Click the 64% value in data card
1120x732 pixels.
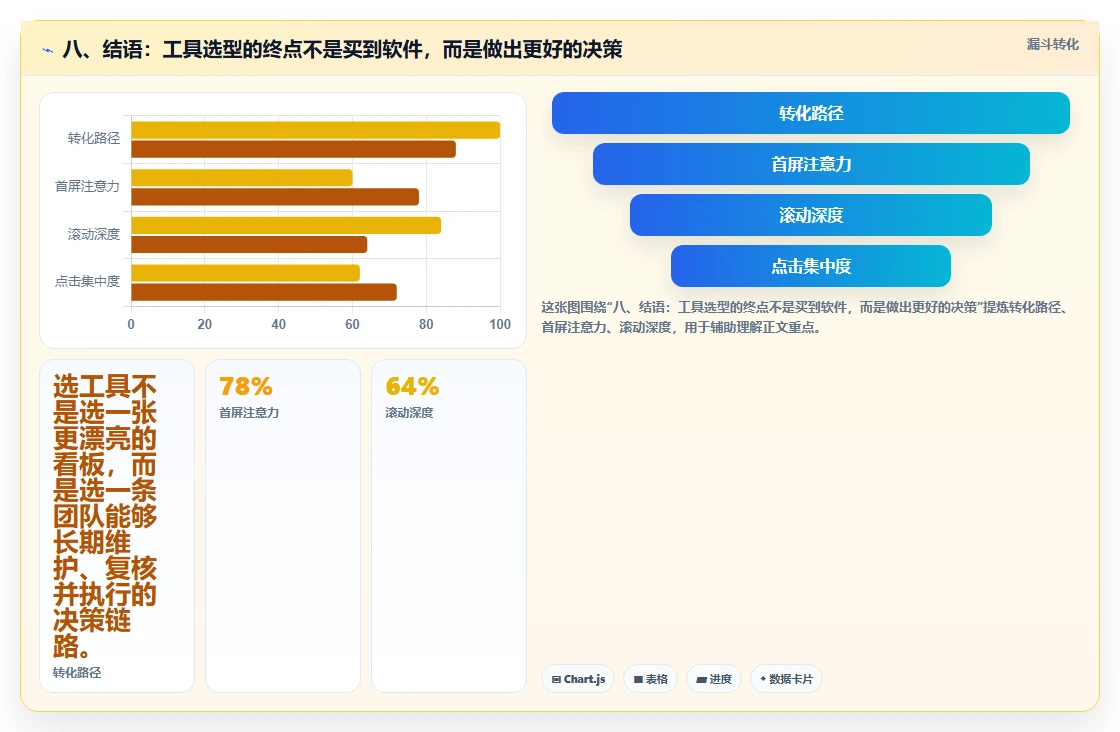[x=412, y=386]
